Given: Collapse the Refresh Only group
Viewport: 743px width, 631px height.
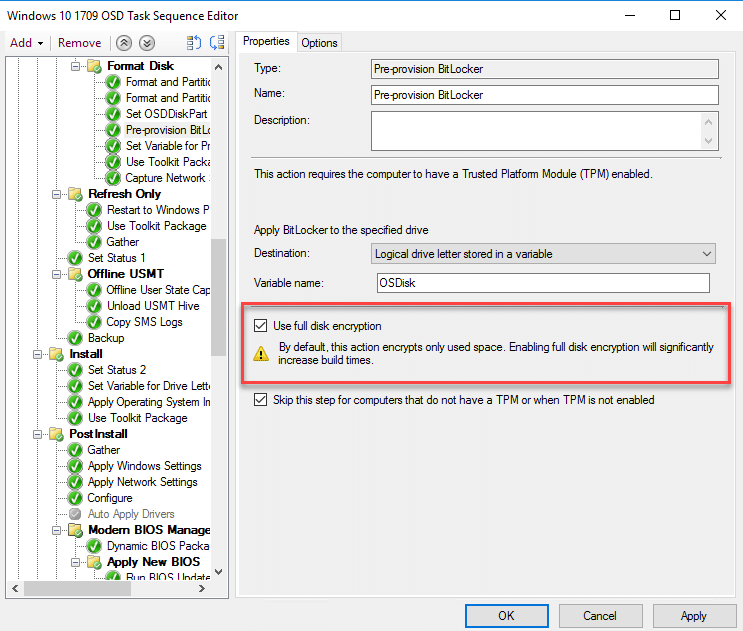Looking at the screenshot, I should [x=56, y=195].
